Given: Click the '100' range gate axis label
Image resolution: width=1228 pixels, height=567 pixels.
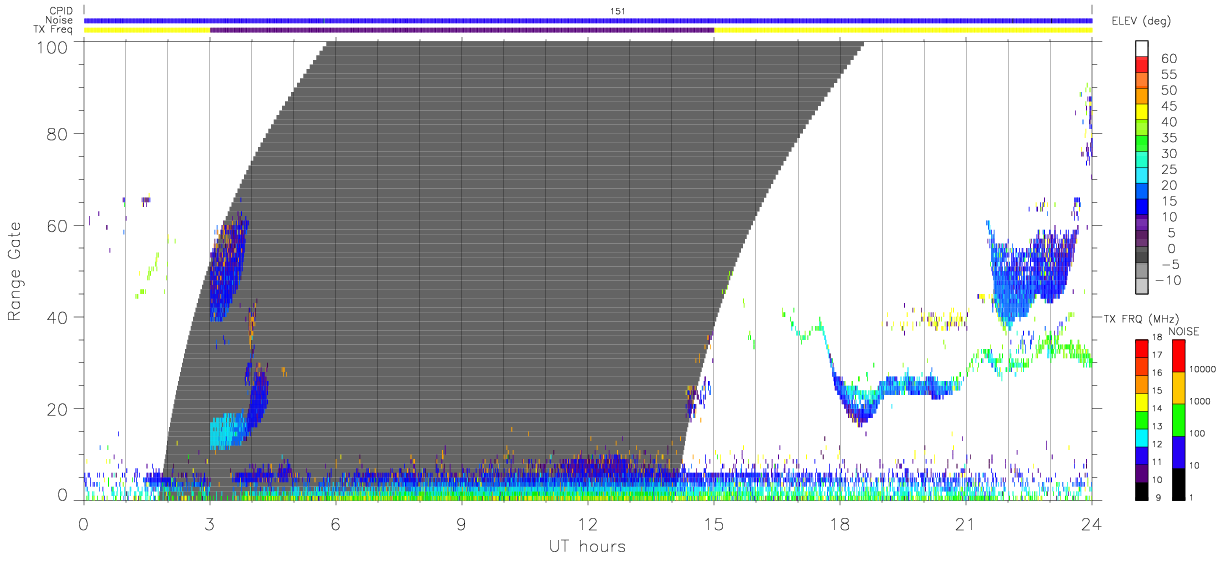Looking at the screenshot, I should pyautogui.click(x=55, y=46).
